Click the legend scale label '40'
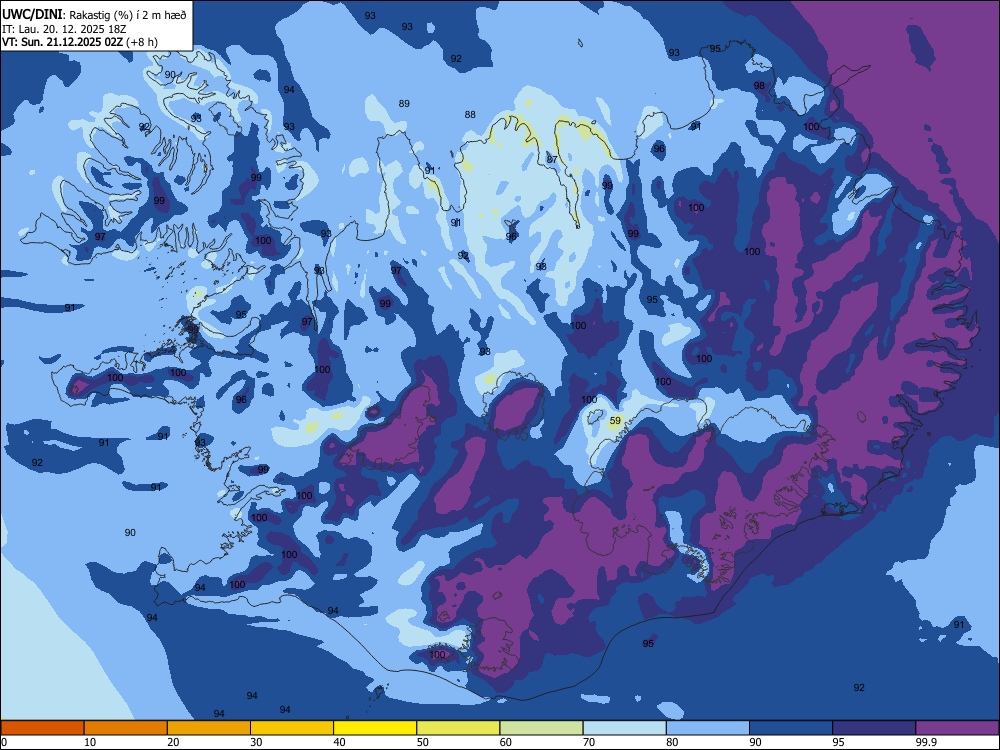 pos(339,742)
